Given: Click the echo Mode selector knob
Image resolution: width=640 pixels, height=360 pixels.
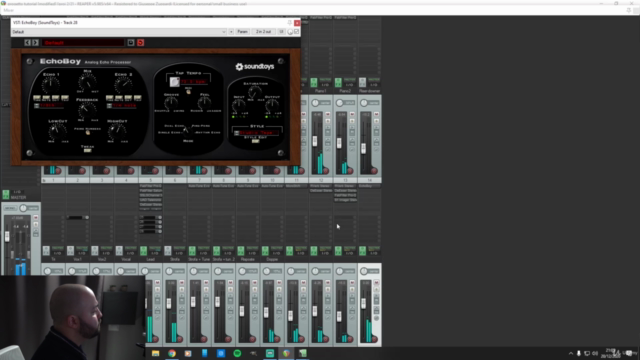Looking at the screenshot, I should pyautogui.click(x=187, y=131).
